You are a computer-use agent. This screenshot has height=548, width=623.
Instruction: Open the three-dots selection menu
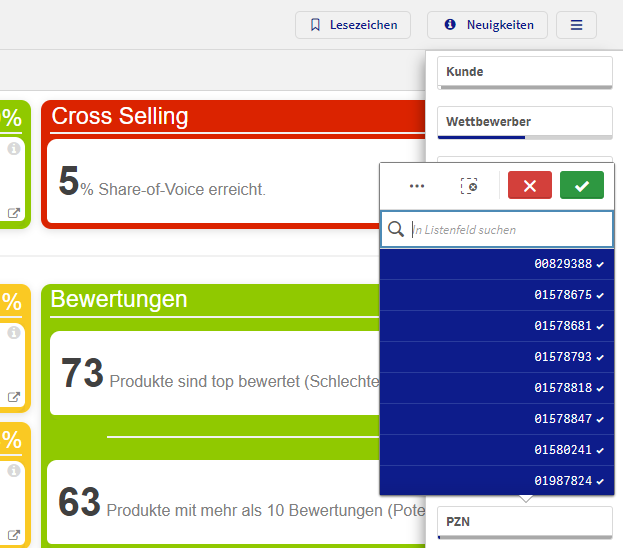coord(417,186)
